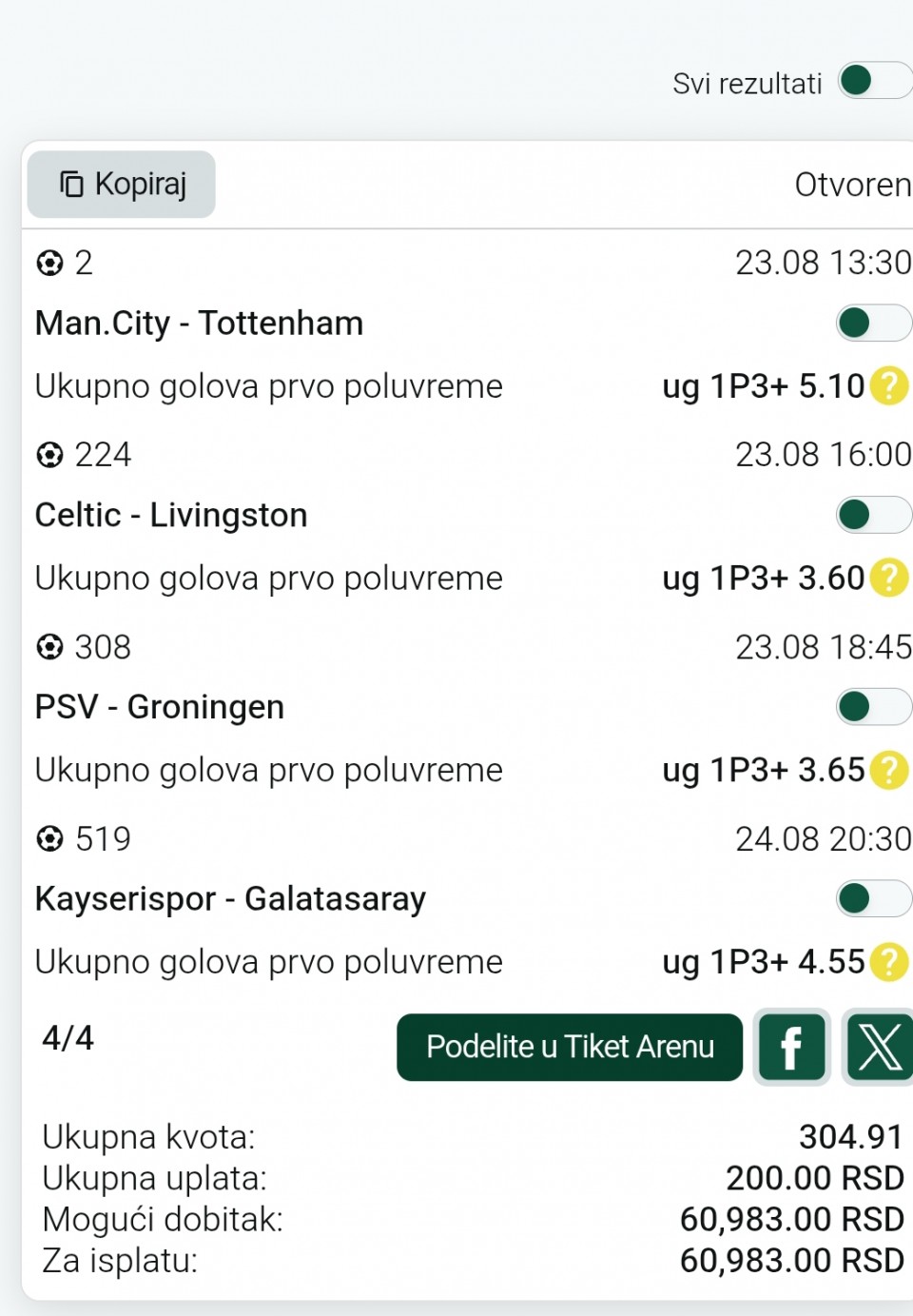Select the Man.City - Tottenham match title

click(x=199, y=324)
